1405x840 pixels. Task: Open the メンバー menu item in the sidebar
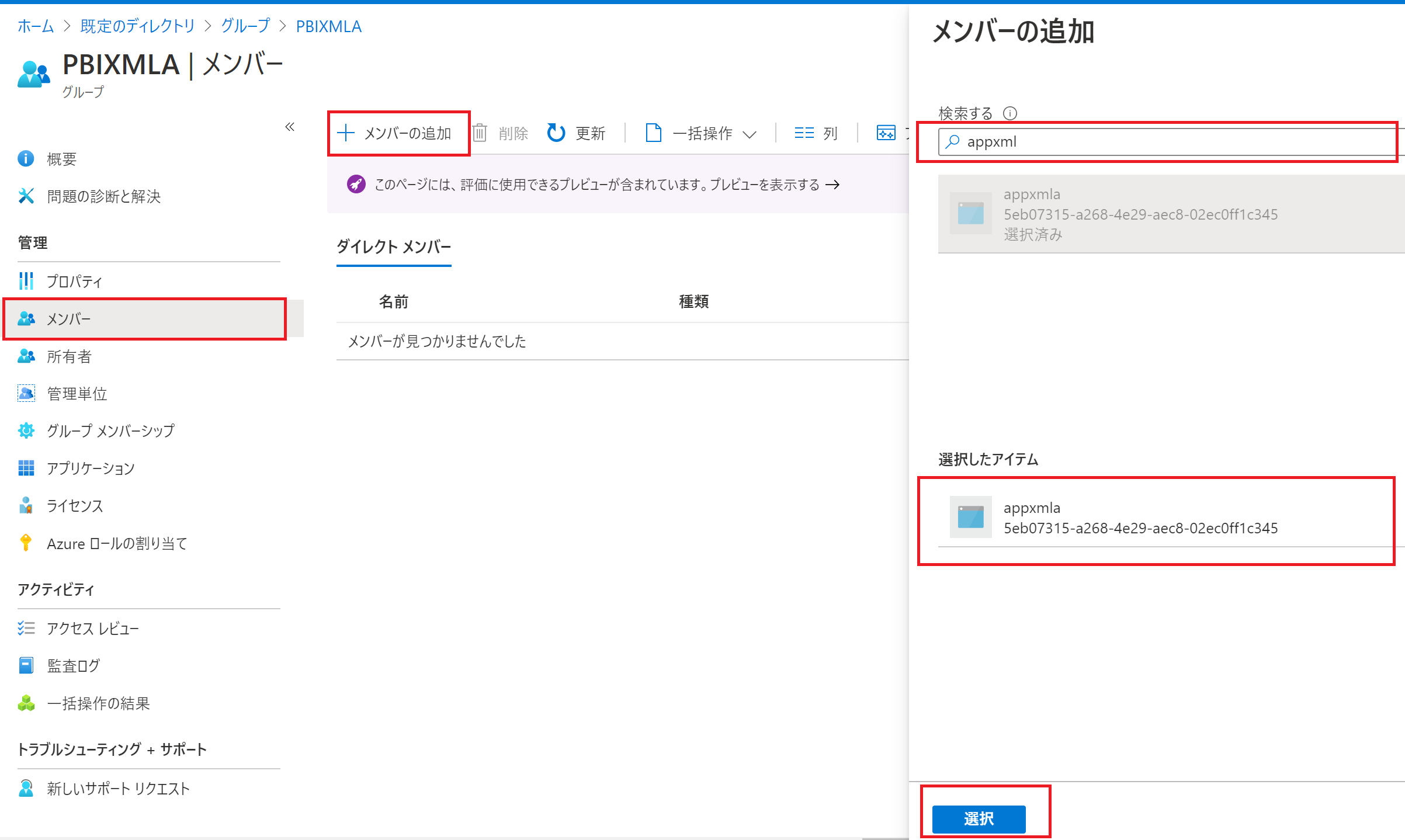69,319
